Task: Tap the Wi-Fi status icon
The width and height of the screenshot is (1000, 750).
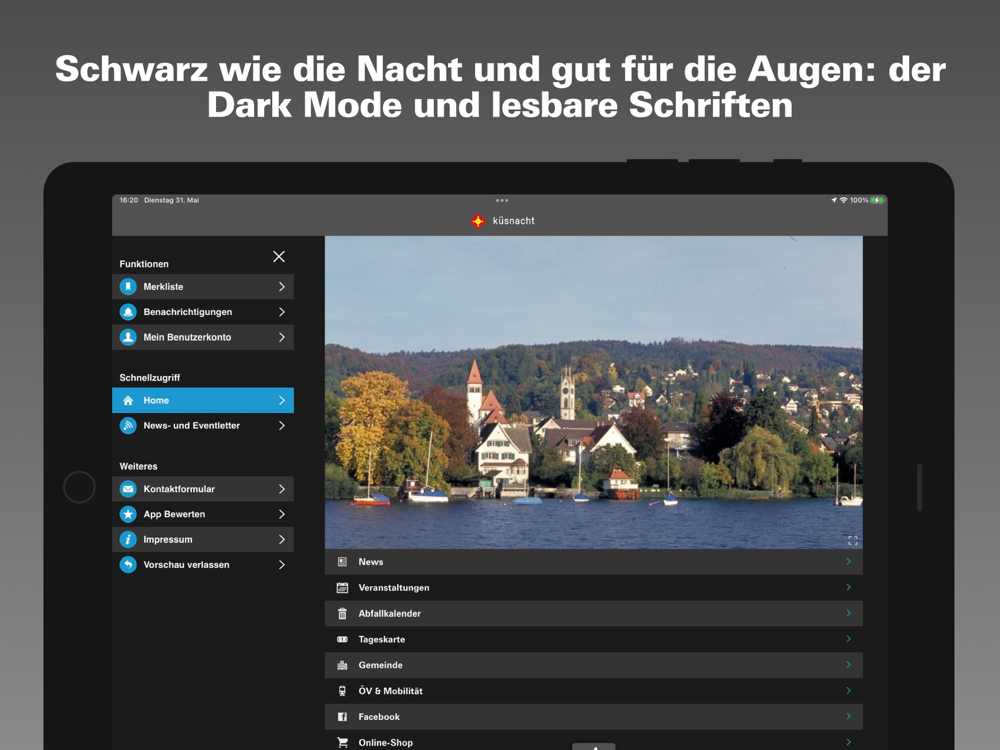Action: coord(844,200)
